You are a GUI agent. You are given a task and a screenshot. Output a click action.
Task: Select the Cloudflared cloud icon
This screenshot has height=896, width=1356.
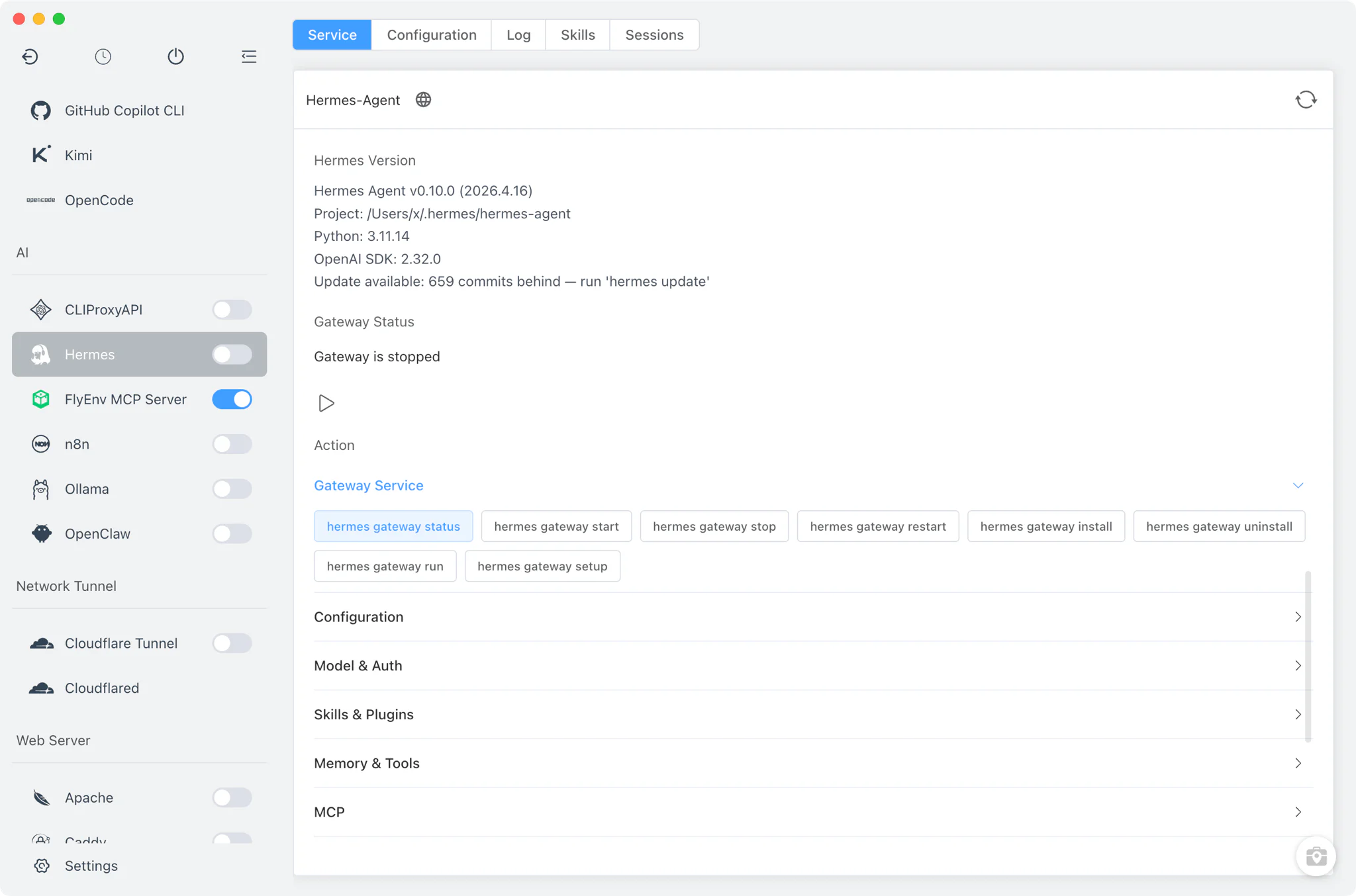[41, 688]
